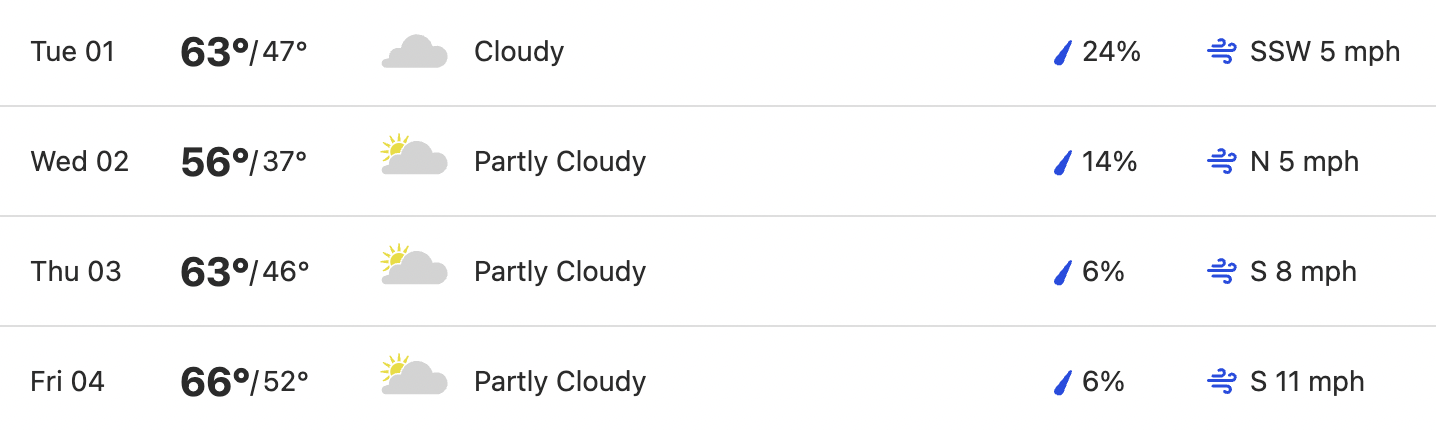Screen dimensions: 1436x430
Task: Click the wind icon beside S 11 mph
Action: (1221, 382)
